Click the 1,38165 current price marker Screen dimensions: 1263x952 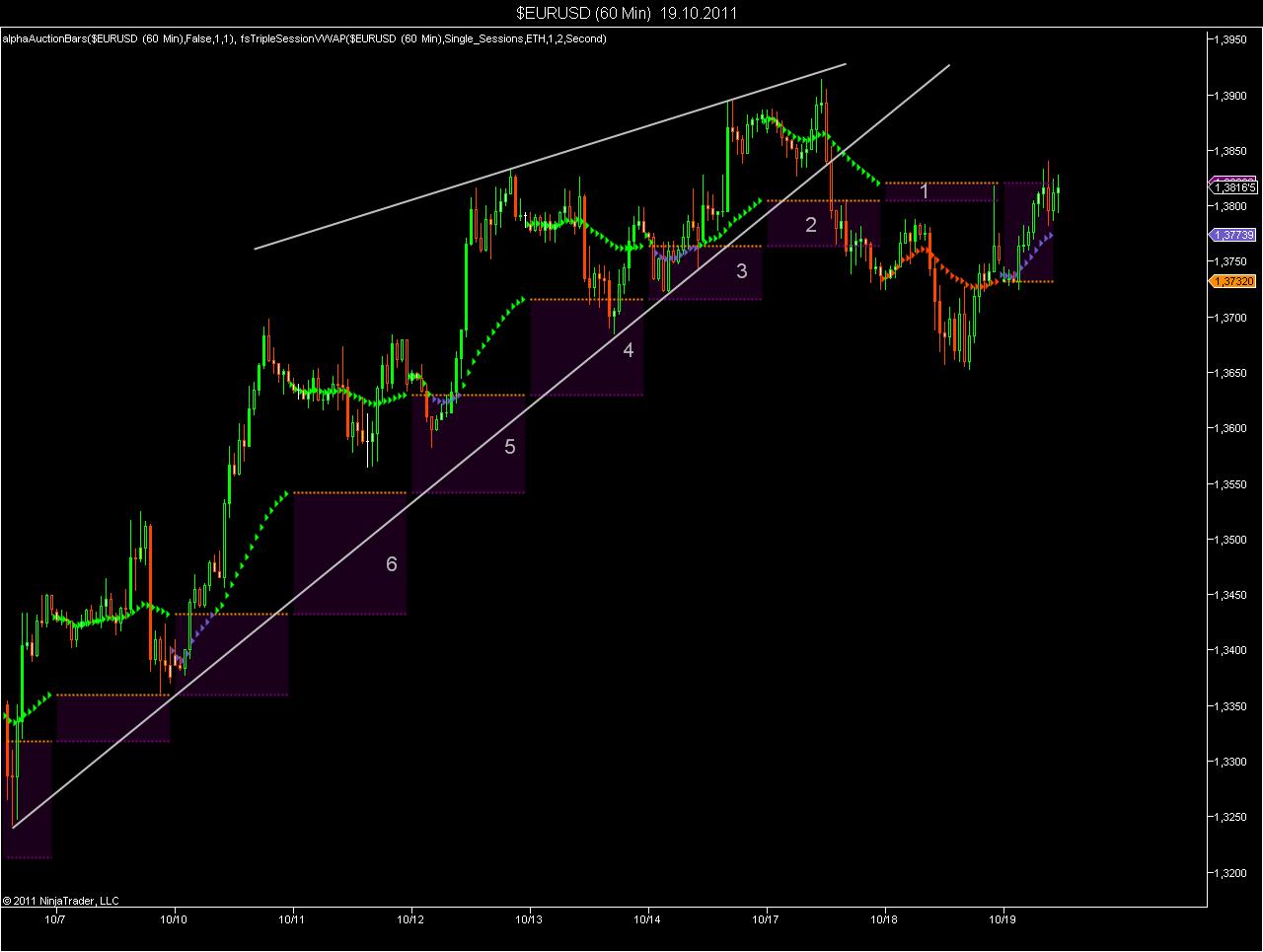[x=1232, y=186]
